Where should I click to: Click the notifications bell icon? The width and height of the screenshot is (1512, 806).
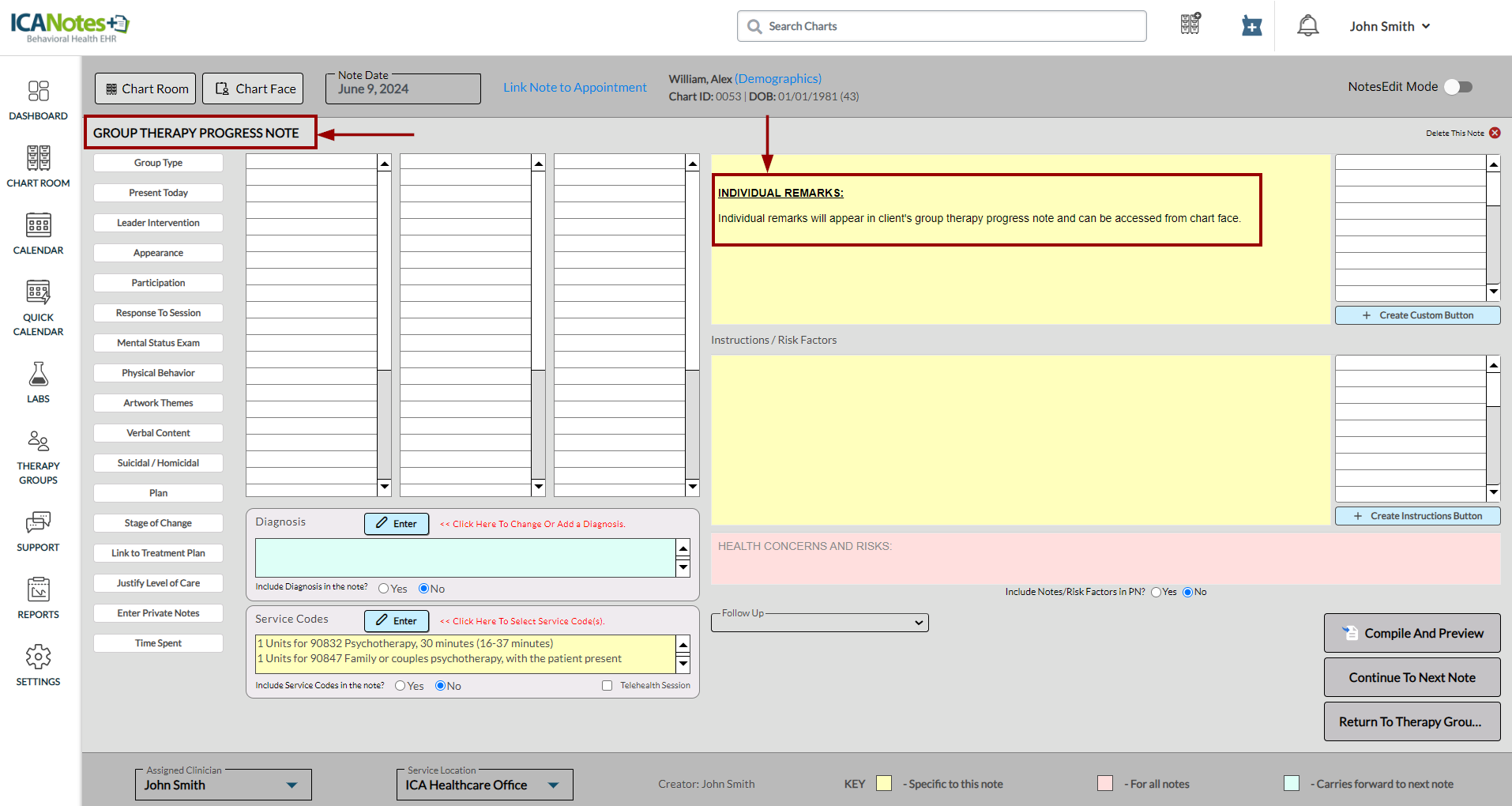coord(1307,26)
